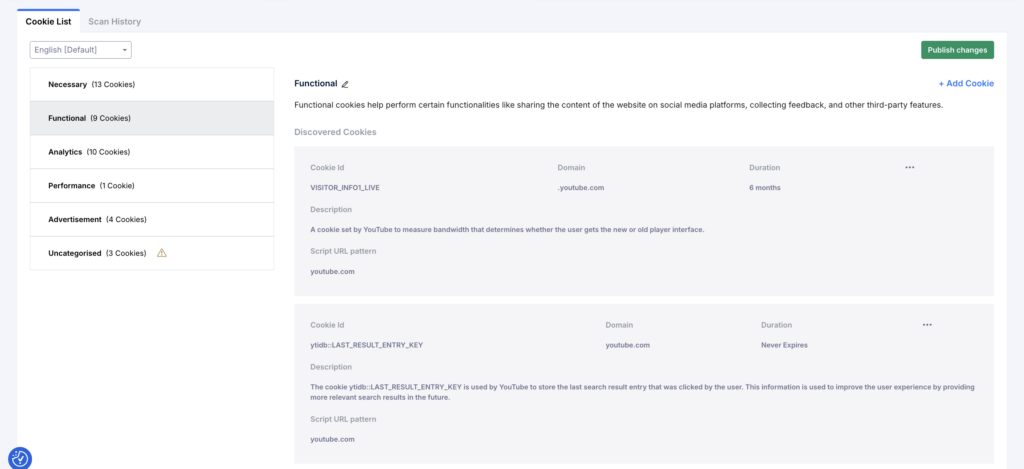Click the VISITOR_INFO1_LIVE cookie ID text
Image resolution: width=1024 pixels, height=469 pixels.
[x=346, y=187]
